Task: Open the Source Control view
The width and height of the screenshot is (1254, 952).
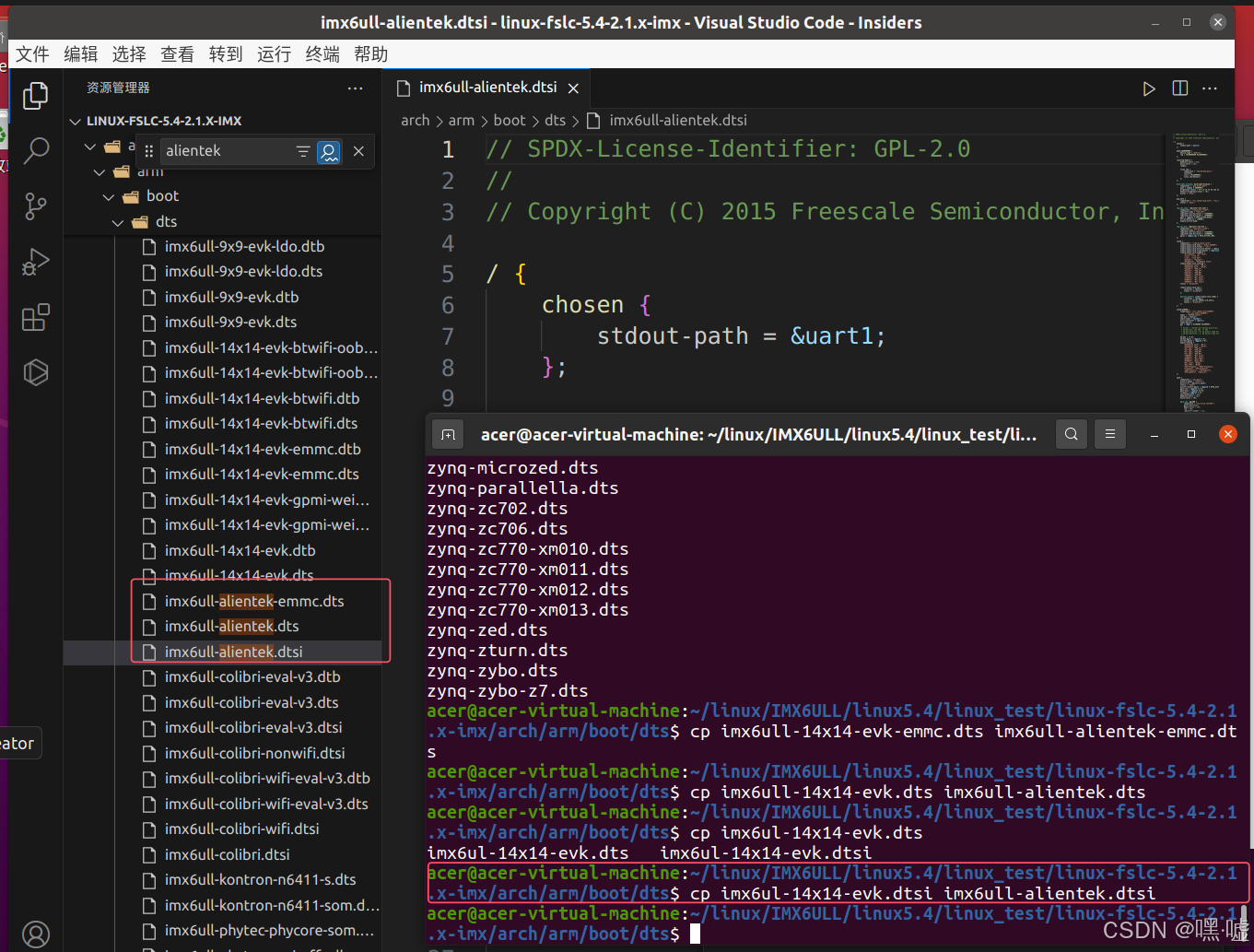Action: tap(35, 206)
